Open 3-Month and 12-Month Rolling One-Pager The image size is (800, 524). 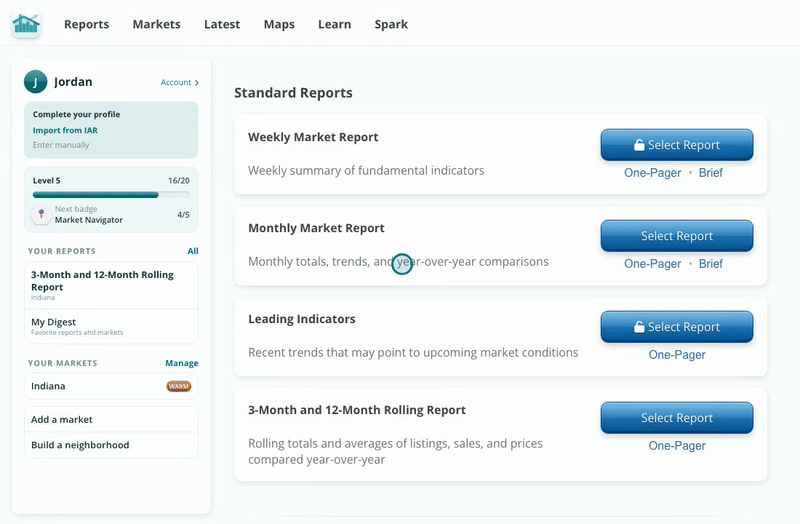coord(677,445)
